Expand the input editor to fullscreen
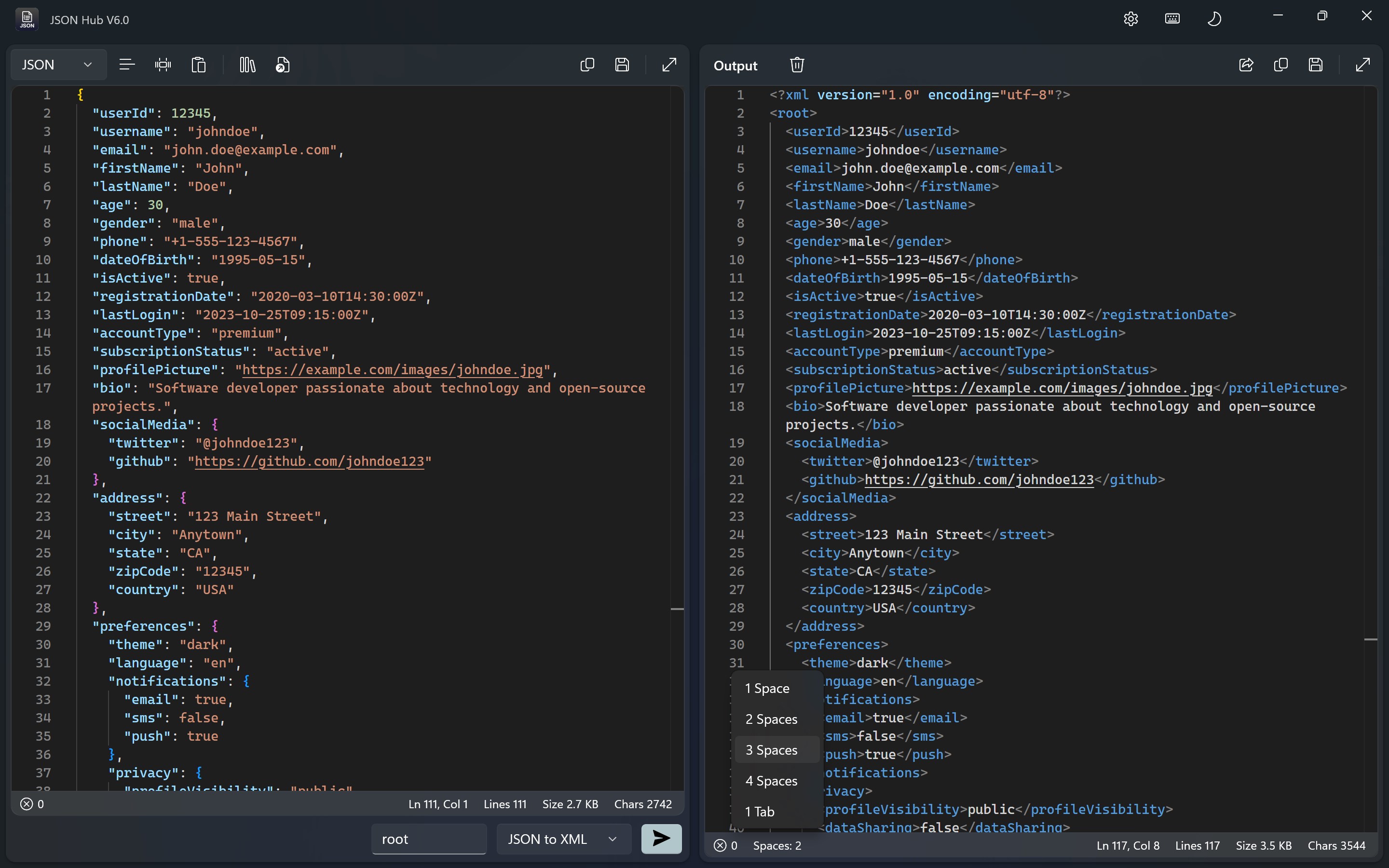Viewport: 1389px width, 868px height. coord(669,65)
